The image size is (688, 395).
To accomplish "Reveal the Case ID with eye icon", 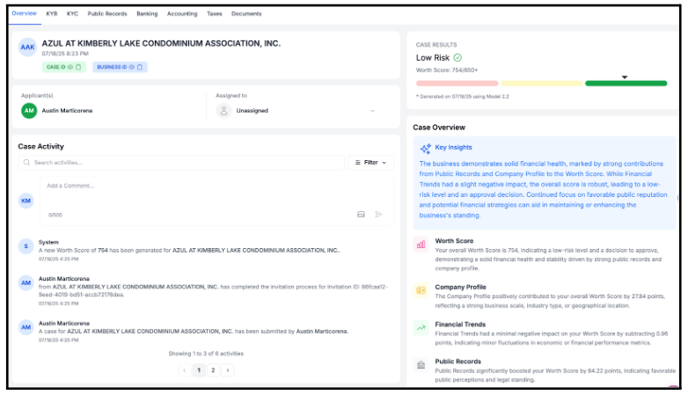I will (70, 67).
